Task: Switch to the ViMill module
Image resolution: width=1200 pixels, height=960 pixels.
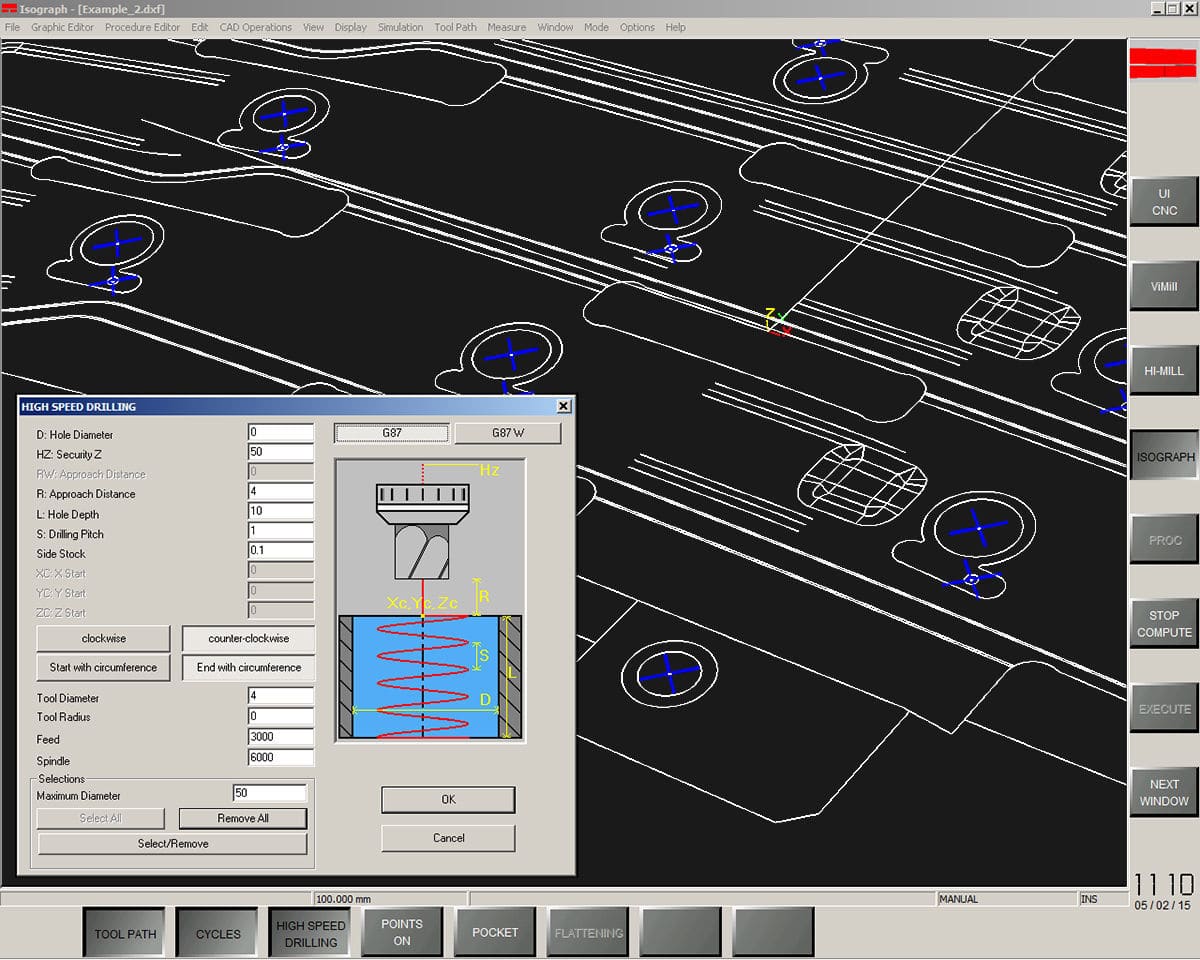Action: (x=1163, y=286)
